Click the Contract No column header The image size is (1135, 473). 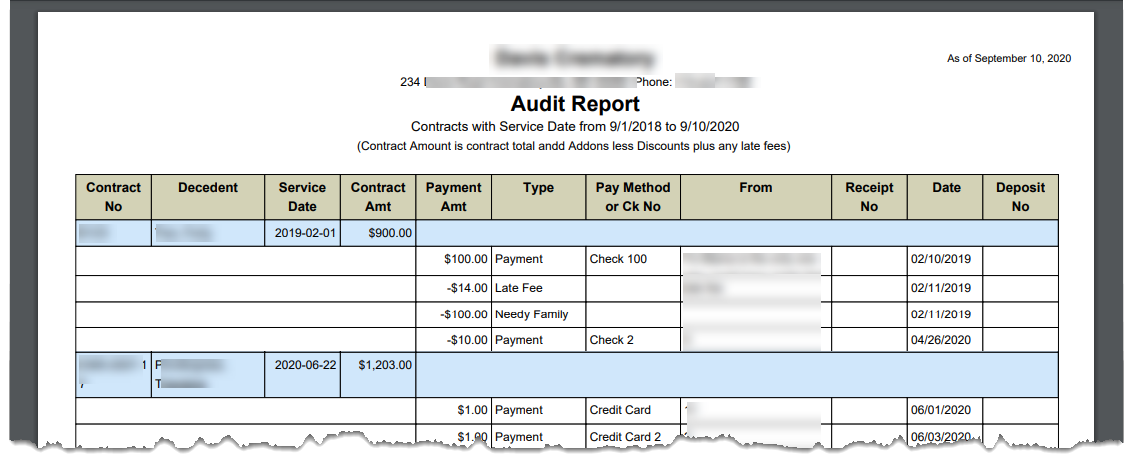click(x=114, y=197)
